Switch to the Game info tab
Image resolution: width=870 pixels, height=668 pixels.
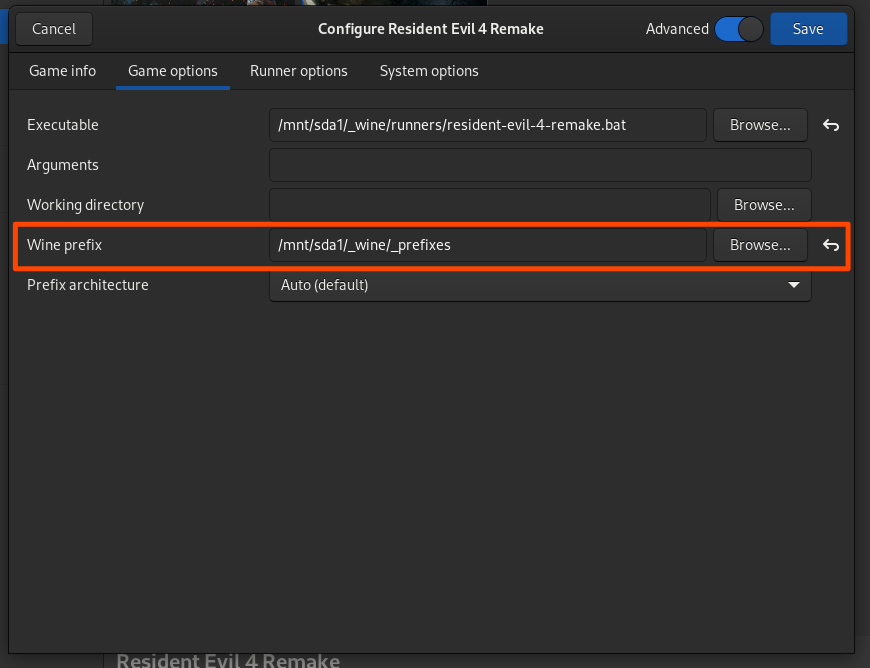62,71
